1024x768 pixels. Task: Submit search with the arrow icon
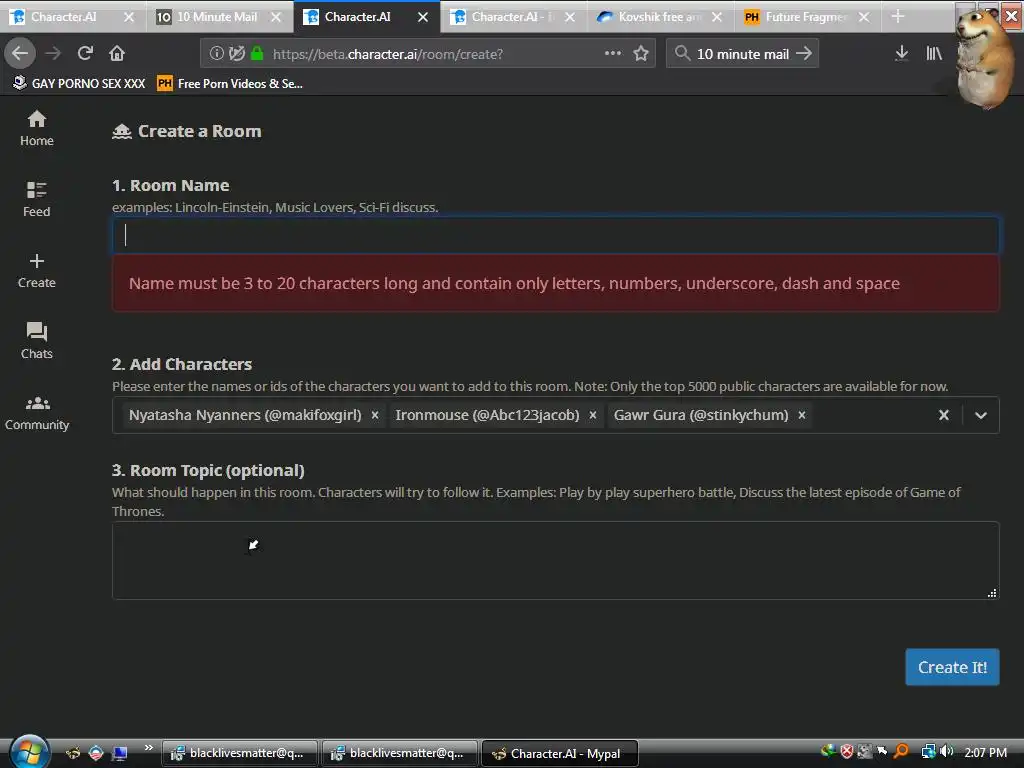coord(804,54)
